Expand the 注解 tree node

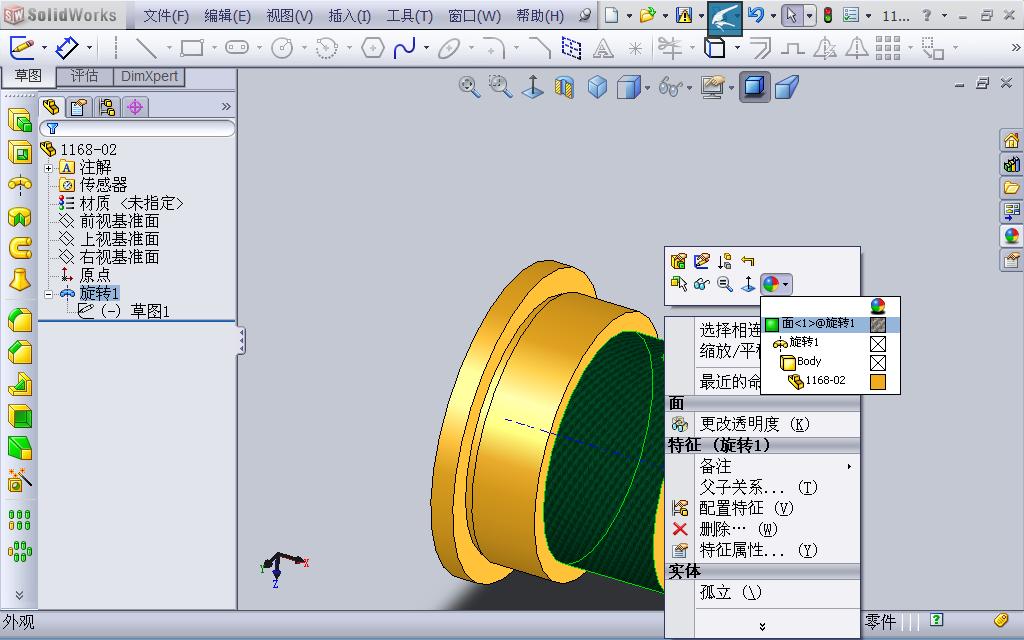48,168
